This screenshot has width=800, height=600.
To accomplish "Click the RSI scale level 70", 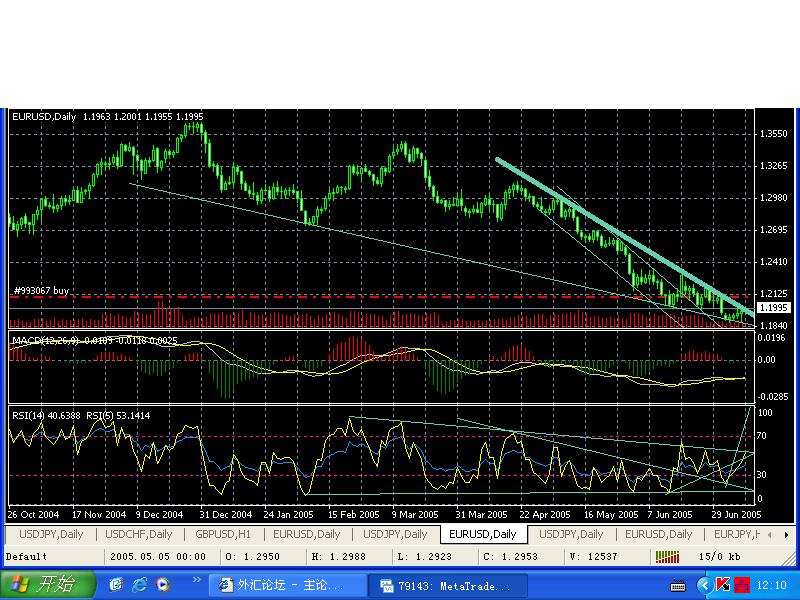I will tap(762, 436).
